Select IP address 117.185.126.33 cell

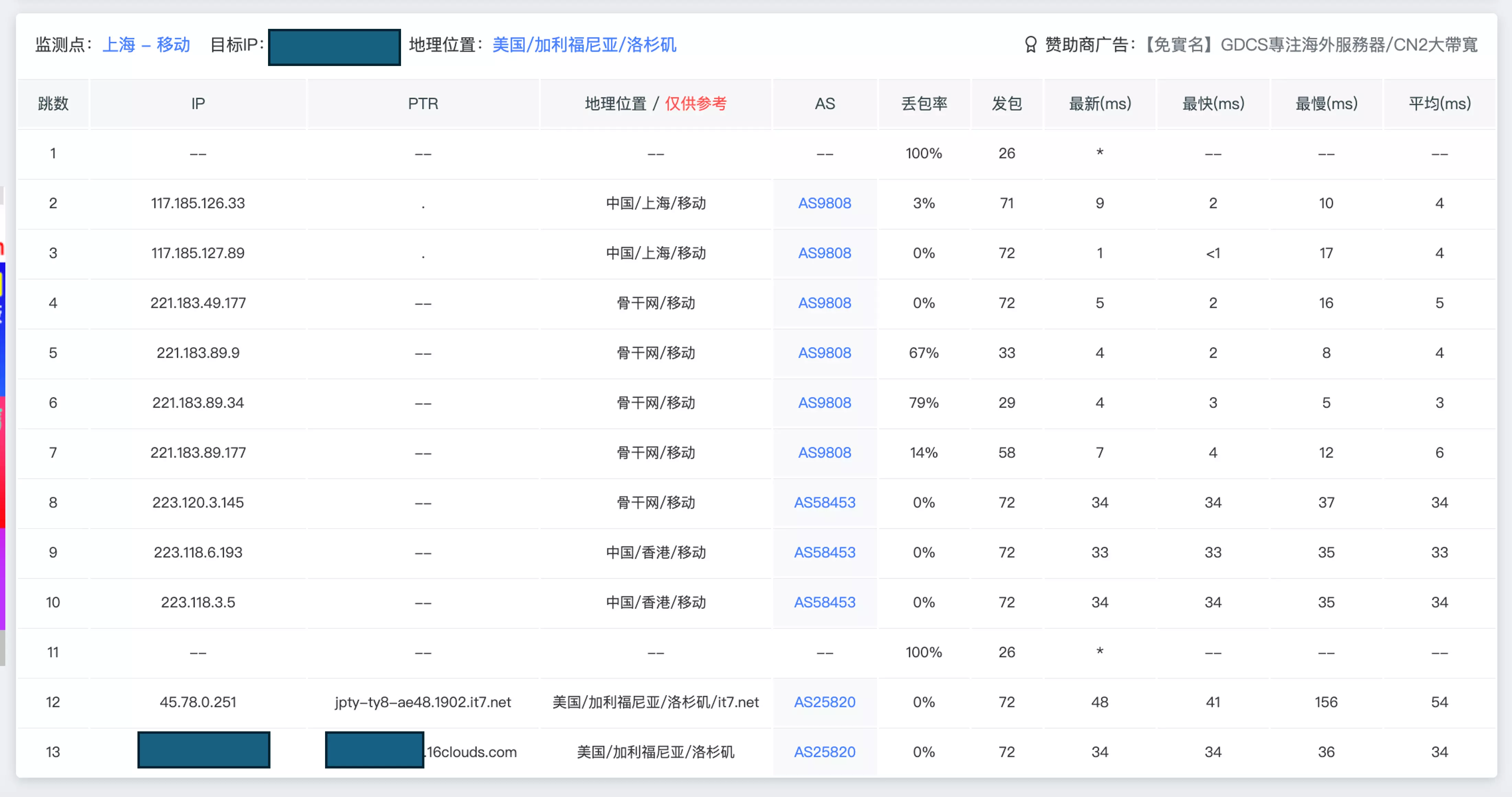[x=198, y=203]
